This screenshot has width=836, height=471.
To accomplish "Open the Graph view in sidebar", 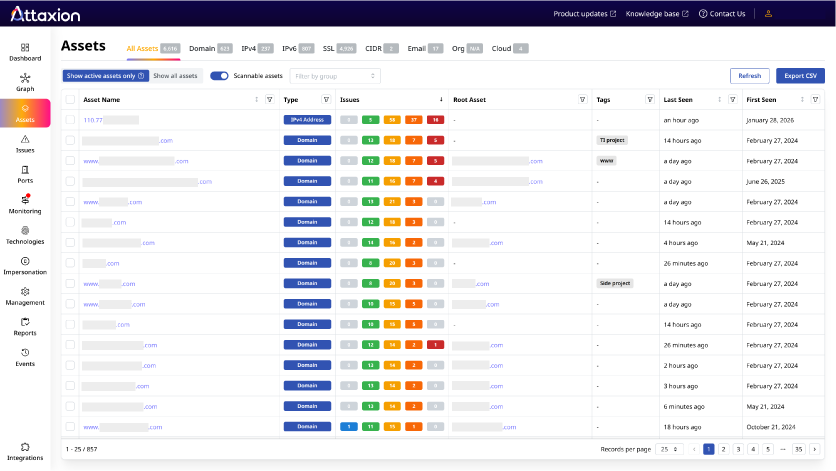I will point(25,81).
